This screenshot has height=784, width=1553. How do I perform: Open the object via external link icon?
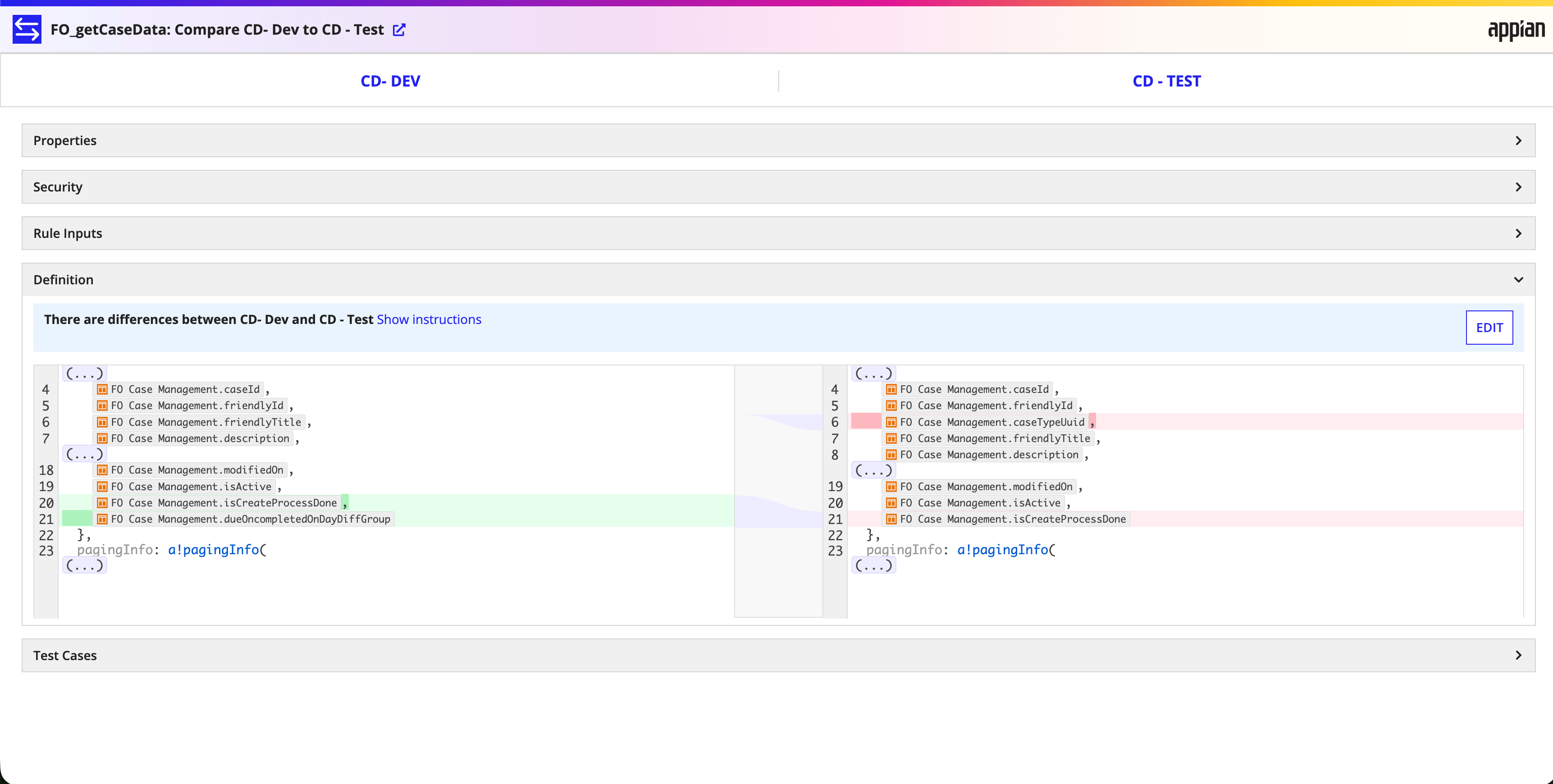click(399, 30)
